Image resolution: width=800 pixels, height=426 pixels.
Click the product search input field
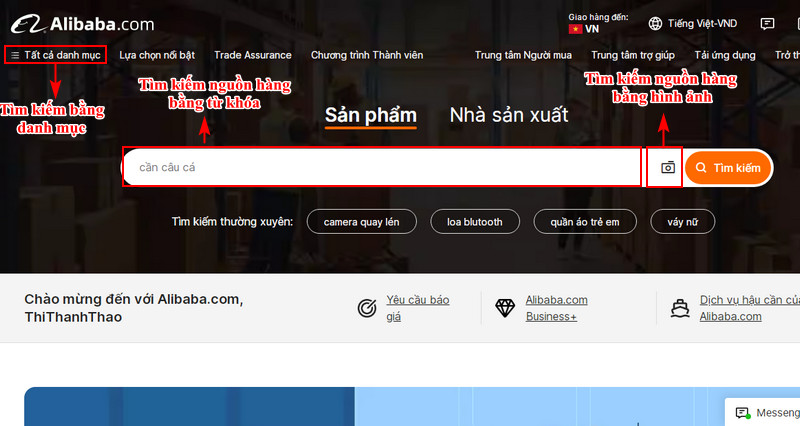382,167
